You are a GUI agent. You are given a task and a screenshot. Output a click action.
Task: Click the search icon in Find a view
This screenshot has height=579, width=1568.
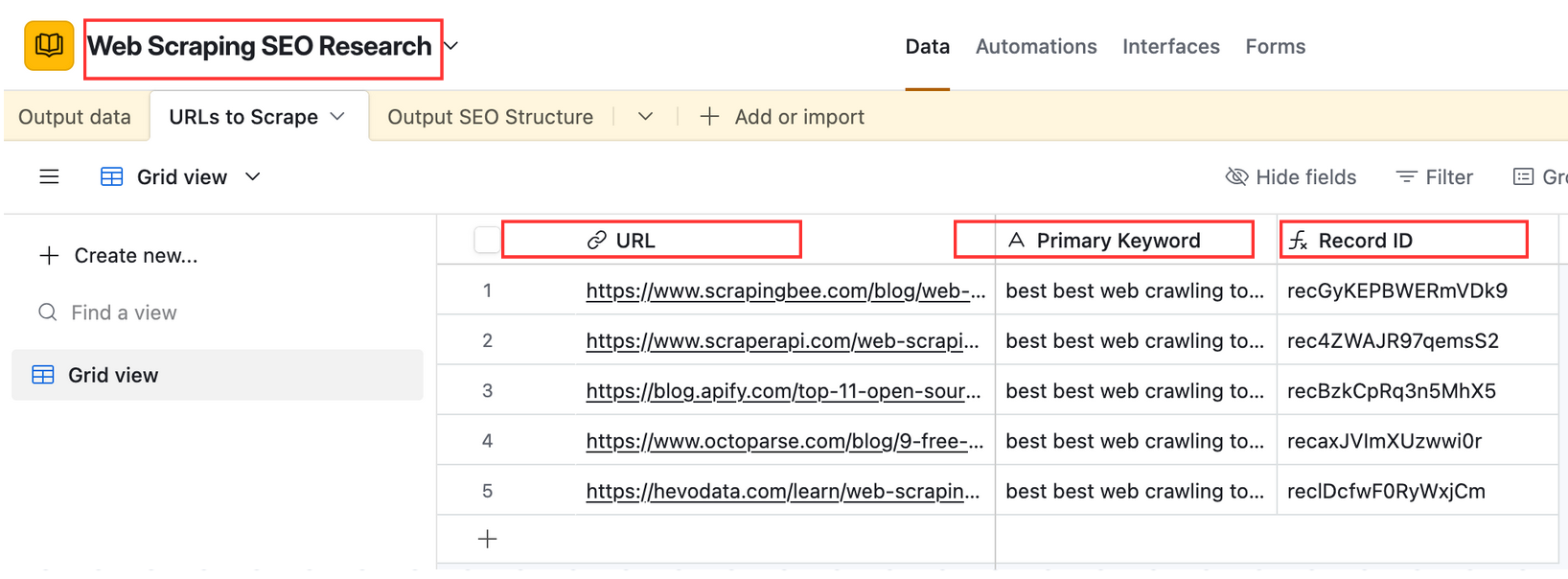[x=47, y=313]
